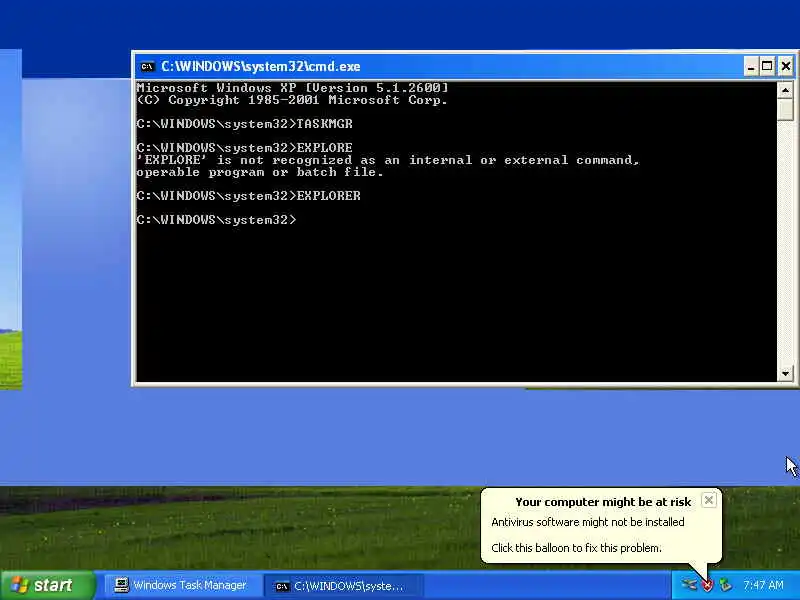
Task: Click the cmd.exe title bar icon
Action: click(x=147, y=66)
